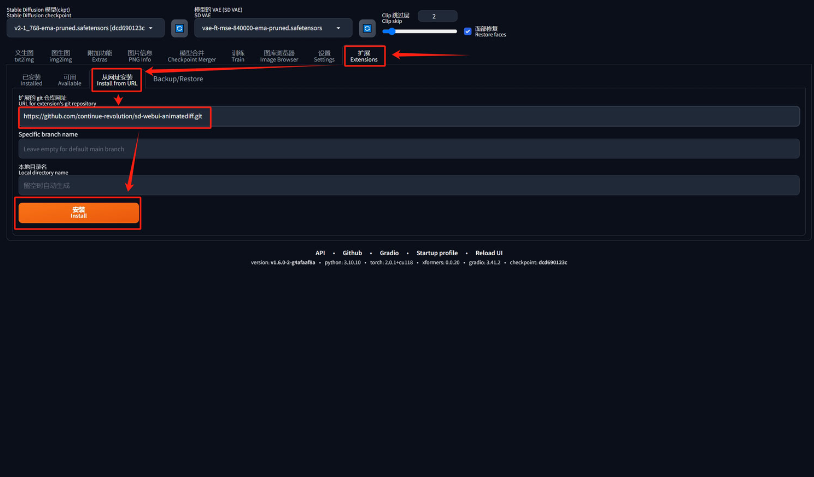Open the PNG Info tab
The image size is (814, 477).
point(140,56)
